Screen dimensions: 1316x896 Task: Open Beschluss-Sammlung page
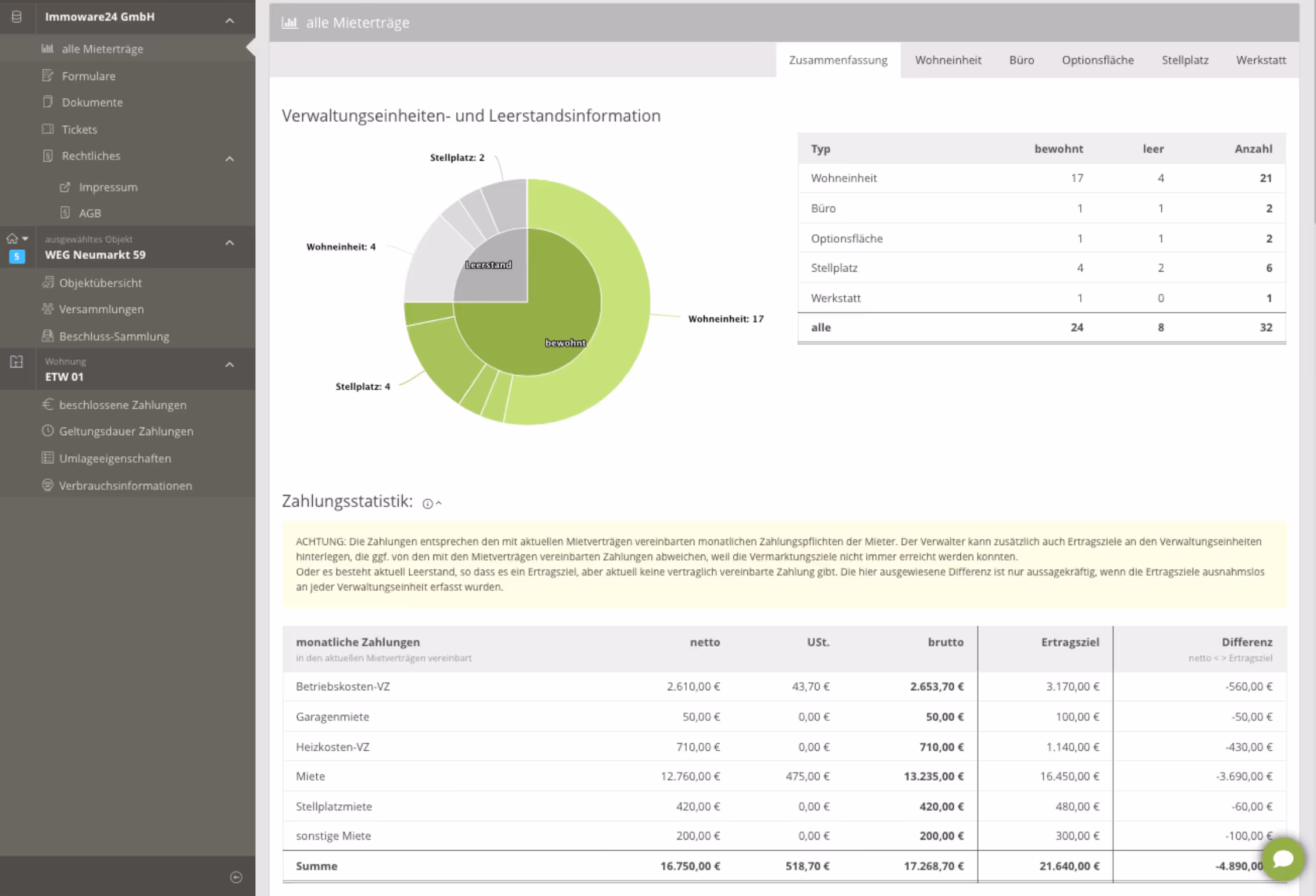(114, 336)
